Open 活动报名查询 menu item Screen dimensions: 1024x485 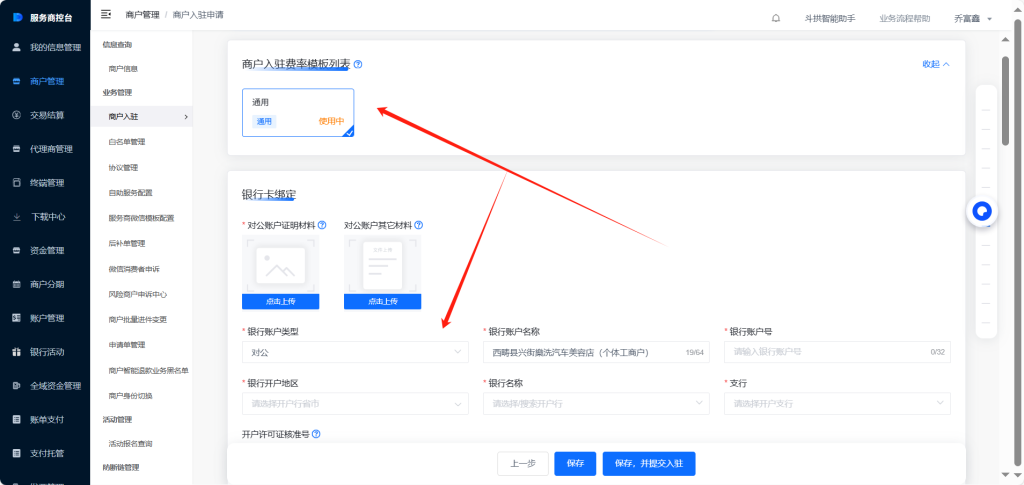coord(130,443)
